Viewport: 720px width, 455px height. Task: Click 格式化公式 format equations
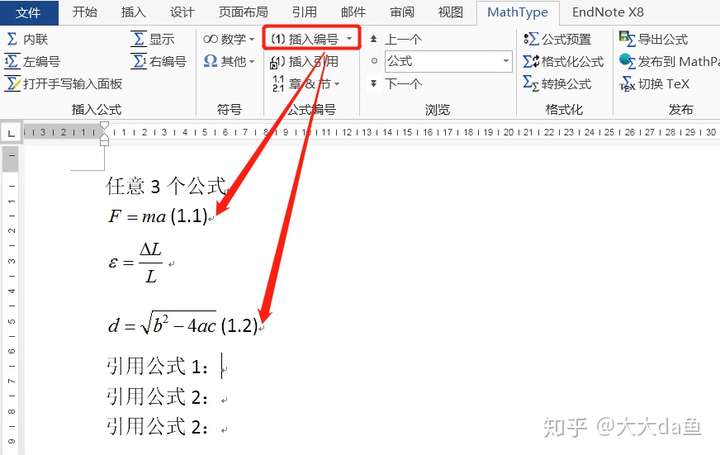pyautogui.click(x=563, y=62)
